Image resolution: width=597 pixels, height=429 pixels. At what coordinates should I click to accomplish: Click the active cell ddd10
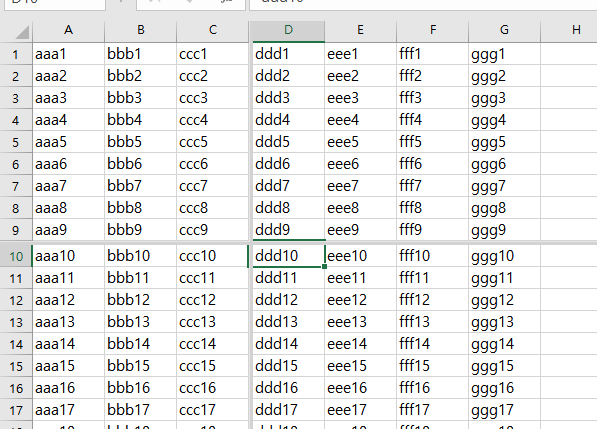(289, 256)
